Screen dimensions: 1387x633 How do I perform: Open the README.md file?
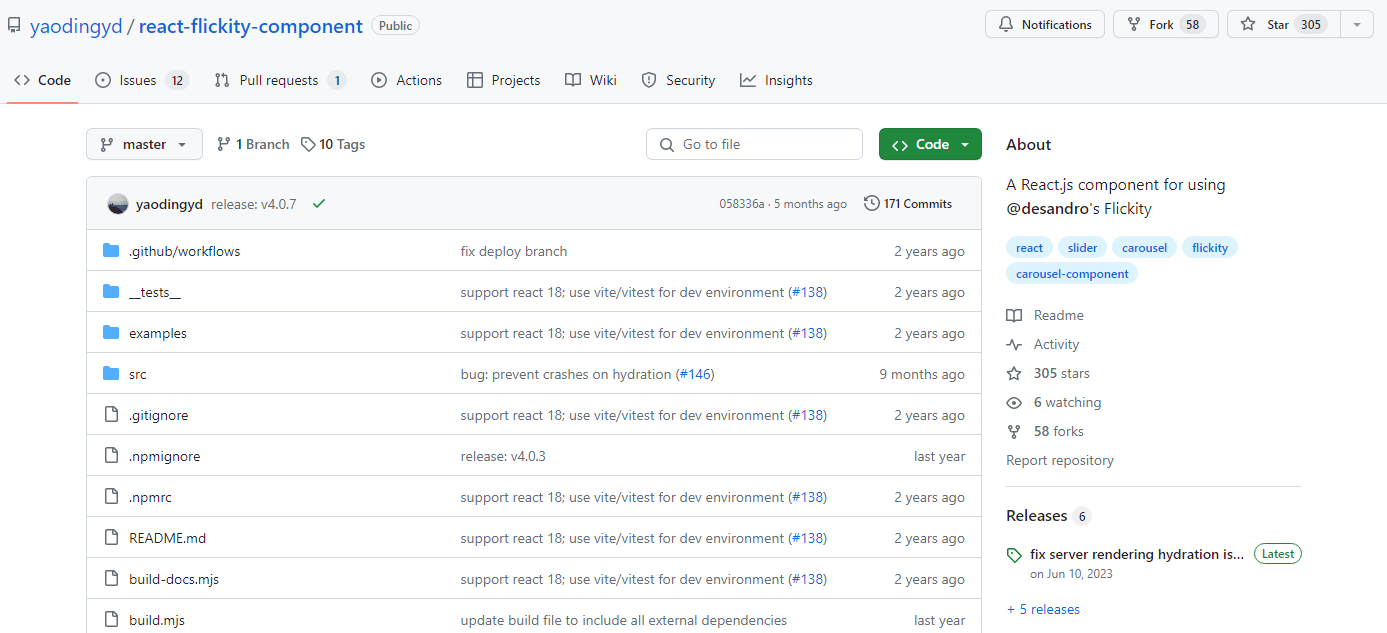(167, 538)
